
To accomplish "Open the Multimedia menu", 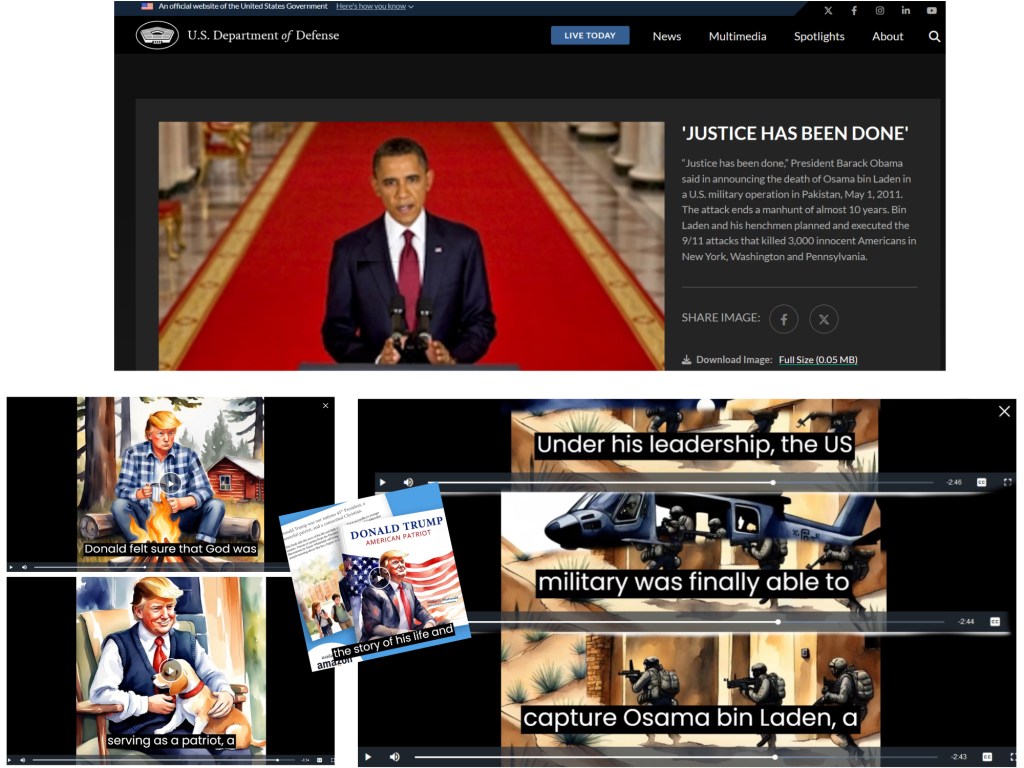I will point(737,36).
